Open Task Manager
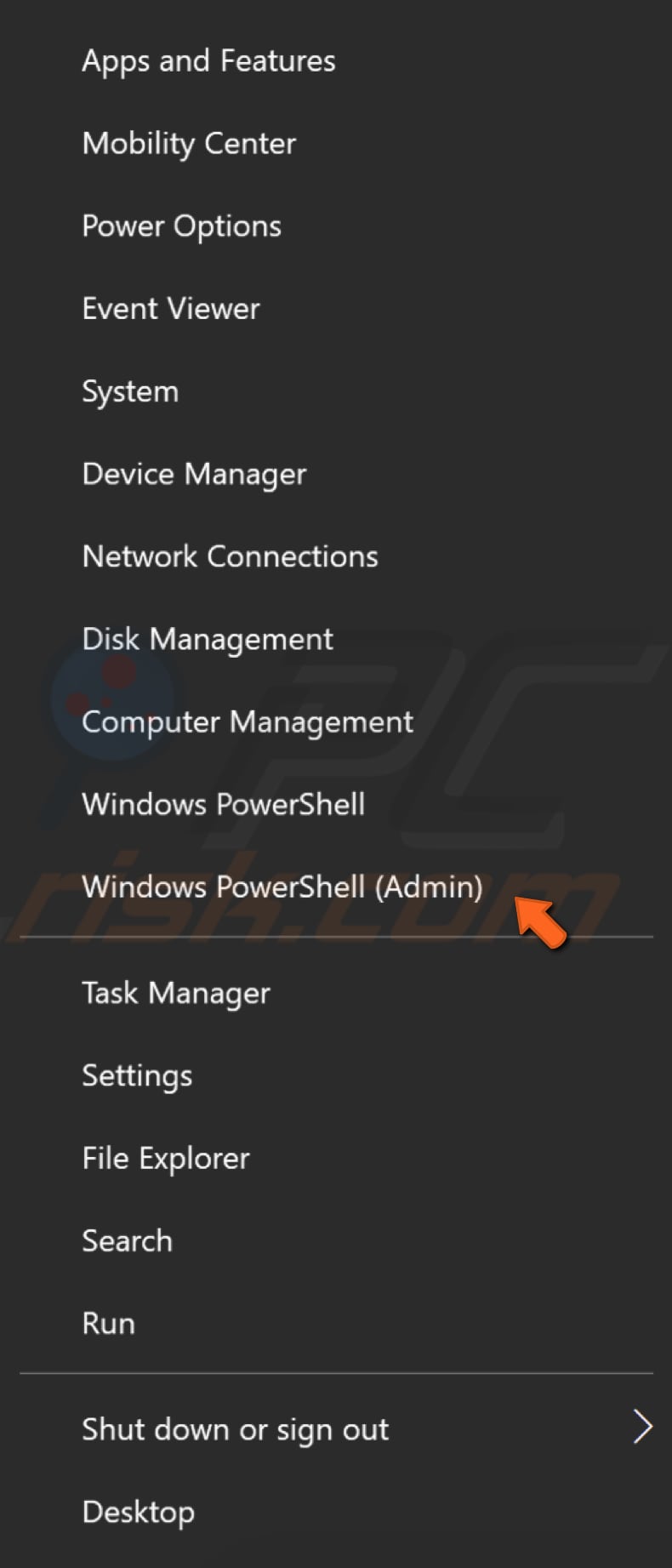Image resolution: width=672 pixels, height=1568 pixels. pyautogui.click(x=176, y=993)
